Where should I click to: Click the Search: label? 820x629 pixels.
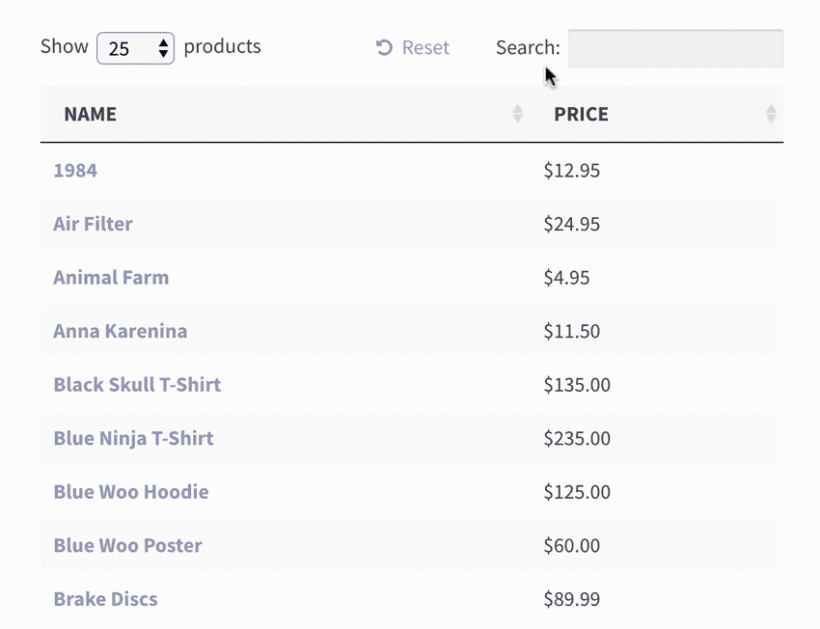click(528, 48)
